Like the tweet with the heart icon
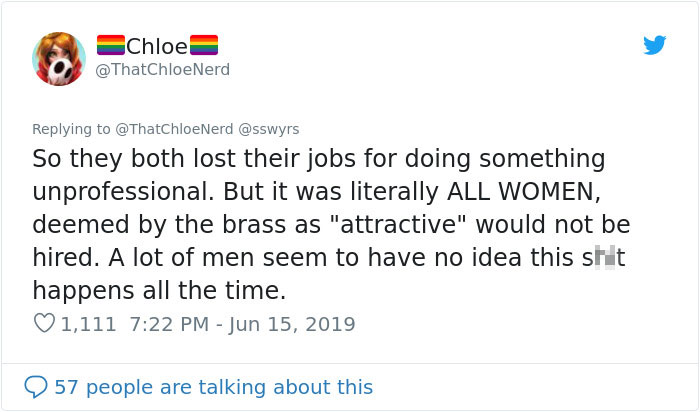Screen dimensions: 700x412 43,324
